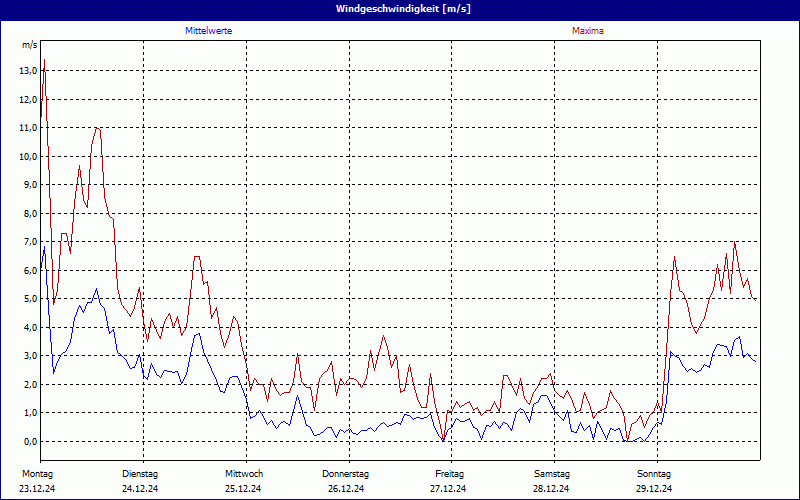Viewport: 800px width, 500px height.
Task: Click the 27.12.24 date label
Action: (x=449, y=489)
